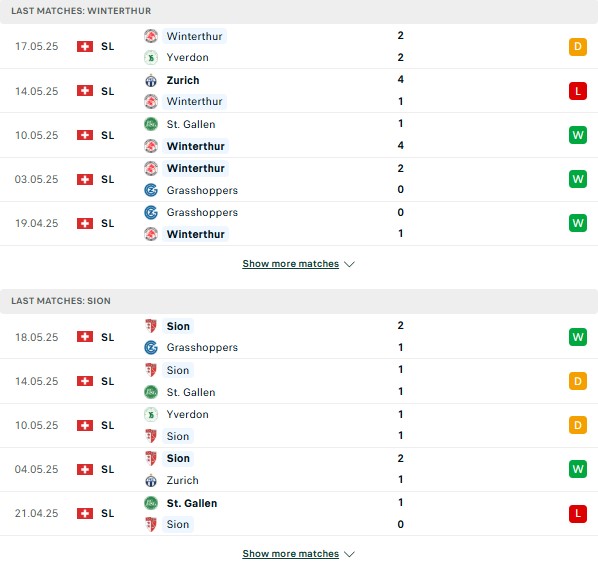Click Grasshoppers crest in 03.05.25 match

click(151, 190)
